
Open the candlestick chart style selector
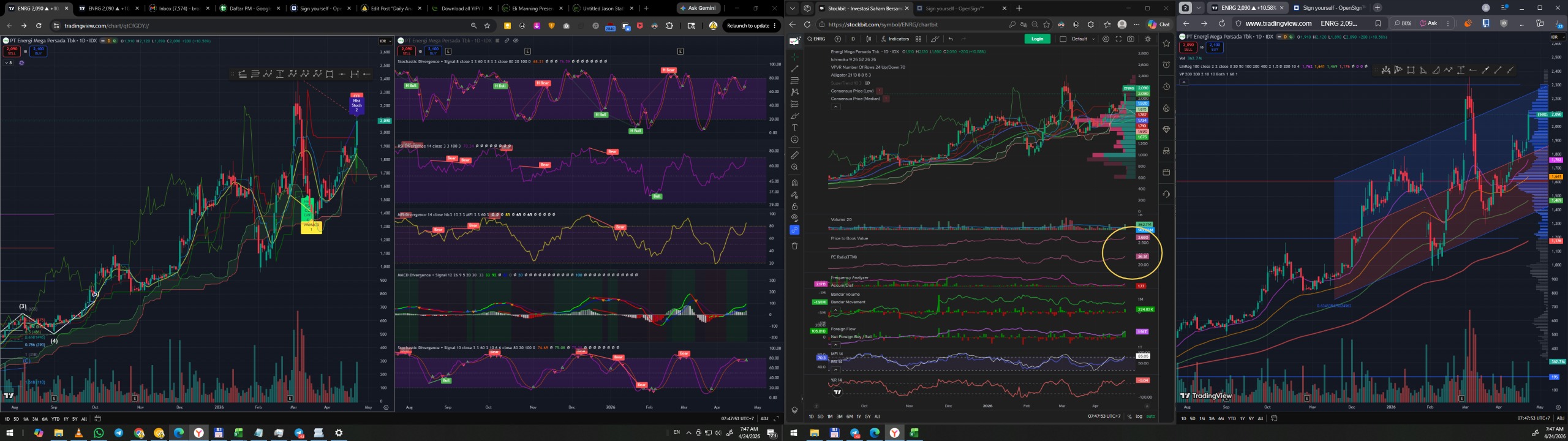[869, 39]
